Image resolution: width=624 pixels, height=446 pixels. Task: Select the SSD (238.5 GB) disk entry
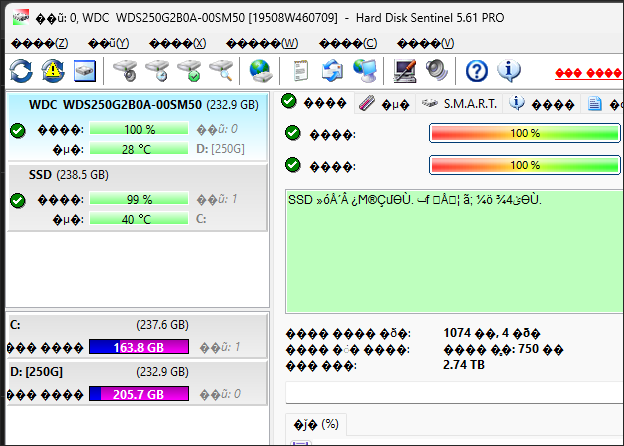point(138,197)
